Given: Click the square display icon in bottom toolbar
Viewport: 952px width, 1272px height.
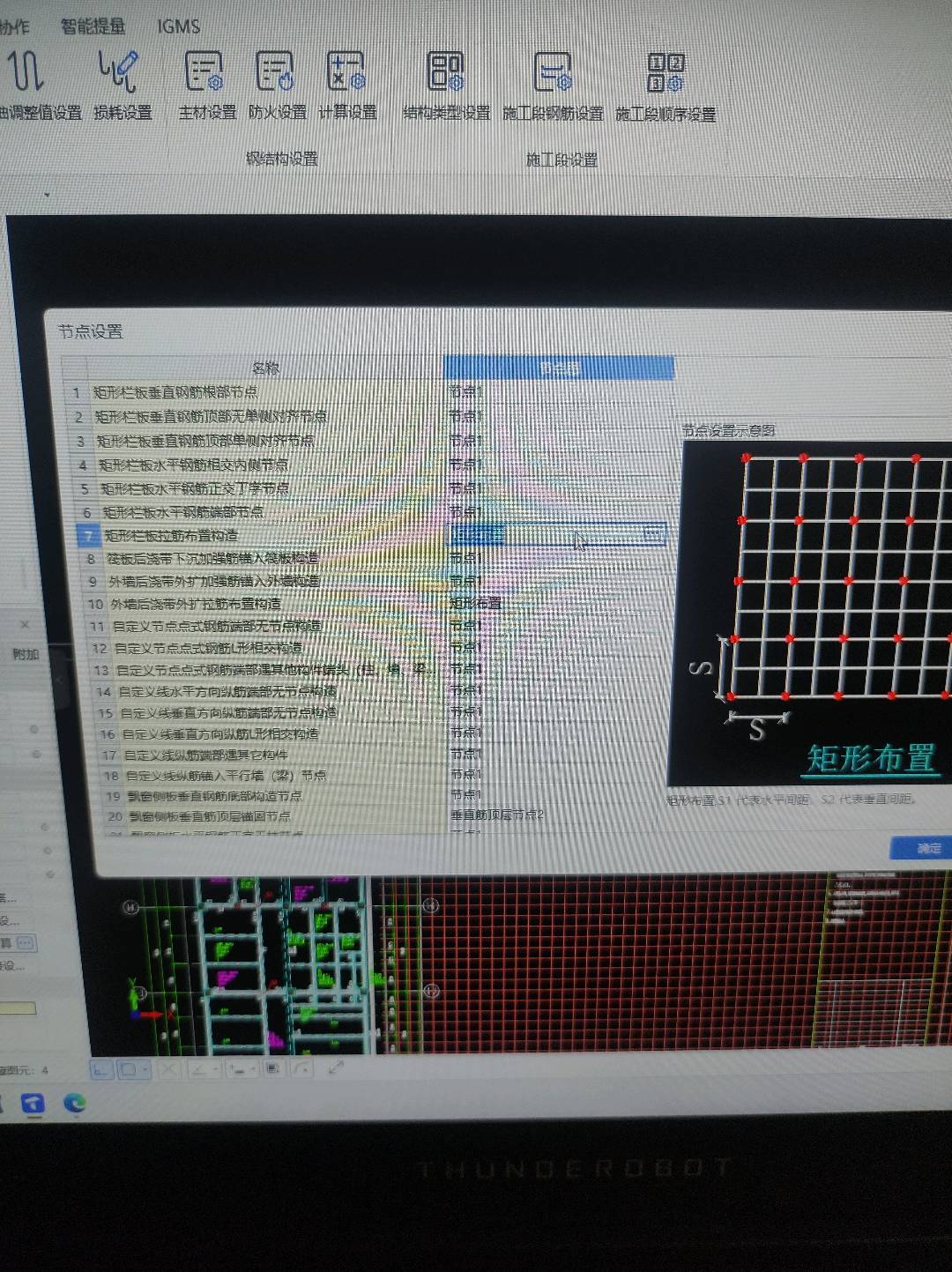Looking at the screenshot, I should [272, 1068].
